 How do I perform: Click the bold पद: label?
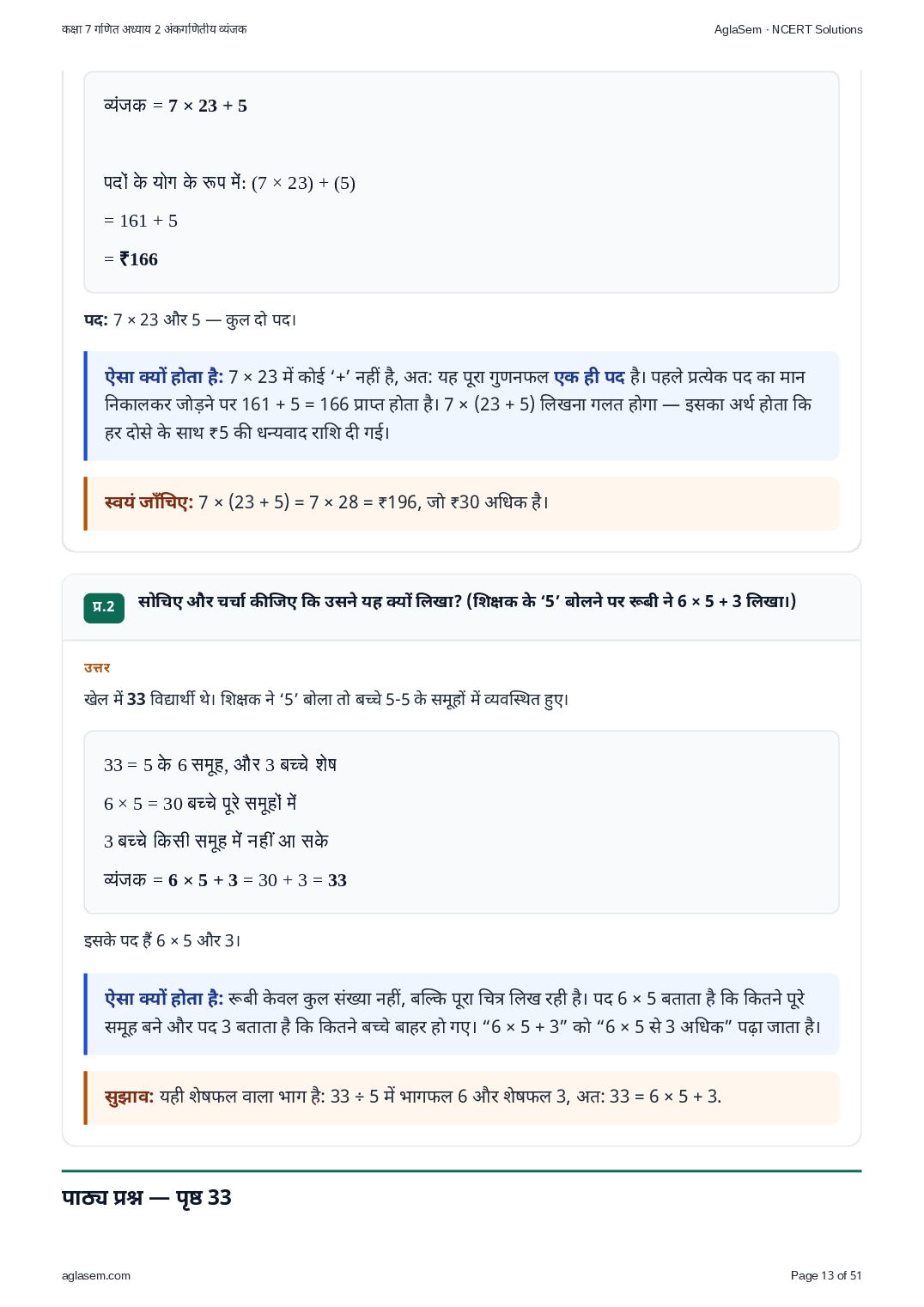tap(96, 319)
